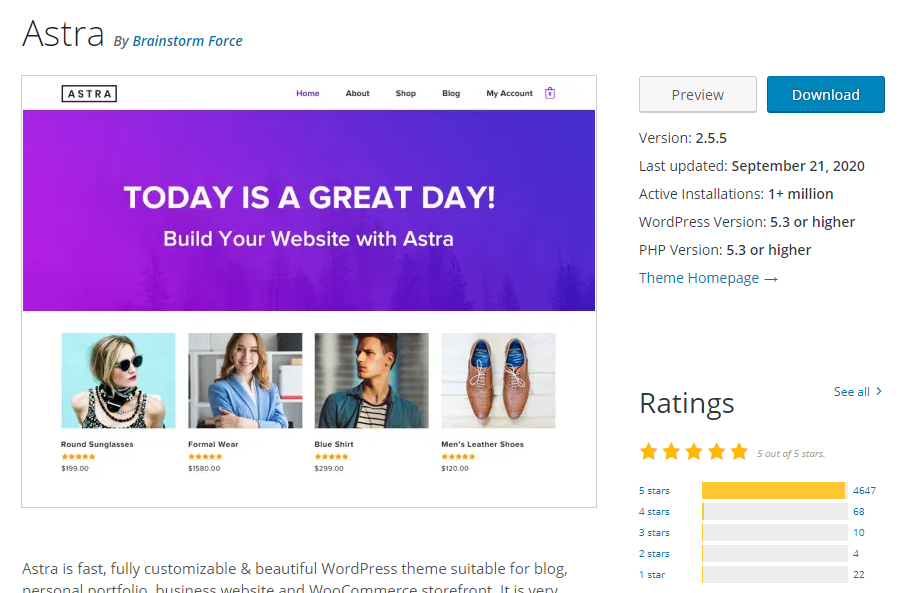The image size is (900, 593).
Task: Open the 3 stars ratings link
Action: pos(654,533)
